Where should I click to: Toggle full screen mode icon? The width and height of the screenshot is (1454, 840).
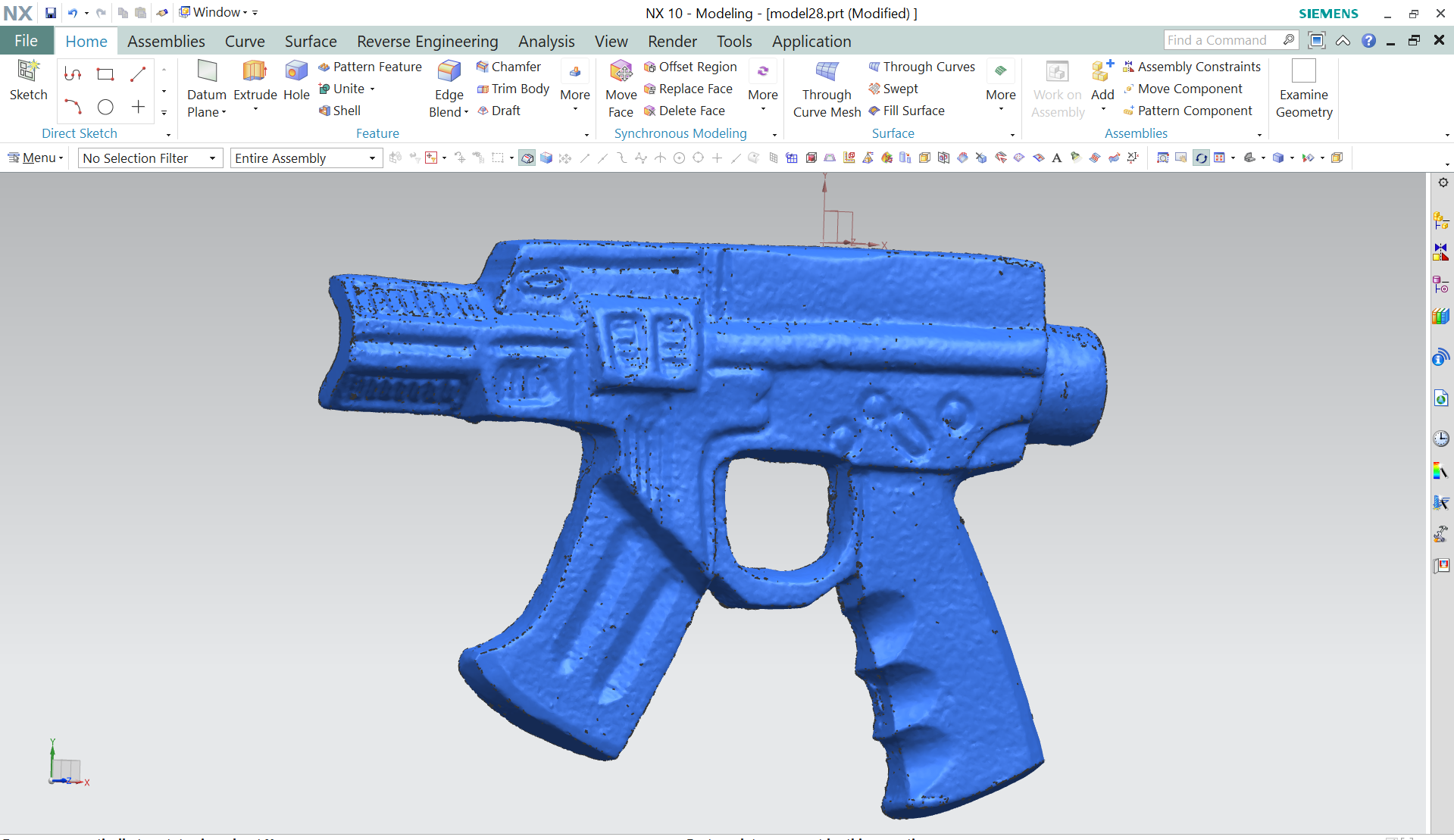pyautogui.click(x=1317, y=40)
